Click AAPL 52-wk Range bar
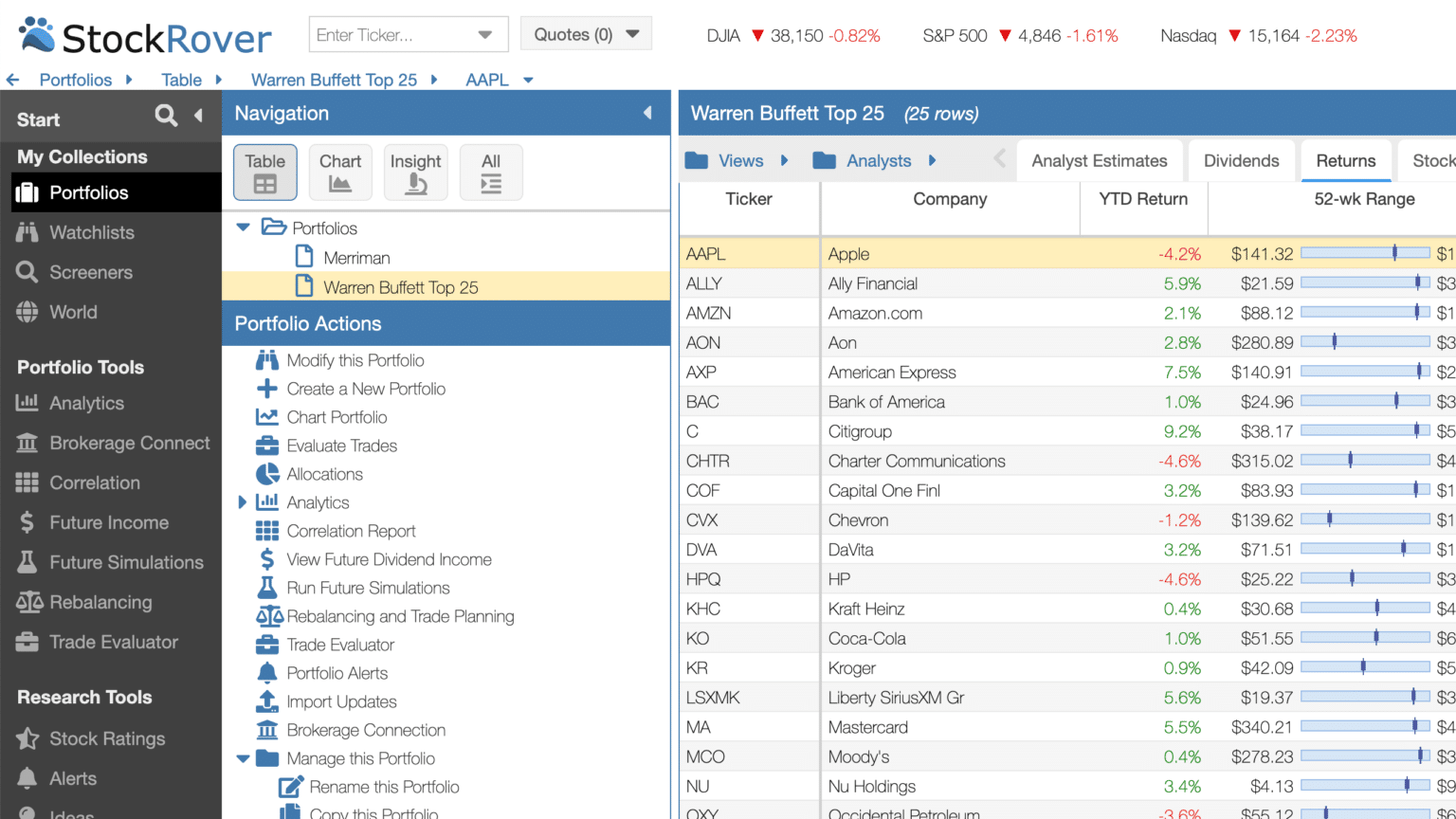The image size is (1456, 819). pyautogui.click(x=1365, y=253)
